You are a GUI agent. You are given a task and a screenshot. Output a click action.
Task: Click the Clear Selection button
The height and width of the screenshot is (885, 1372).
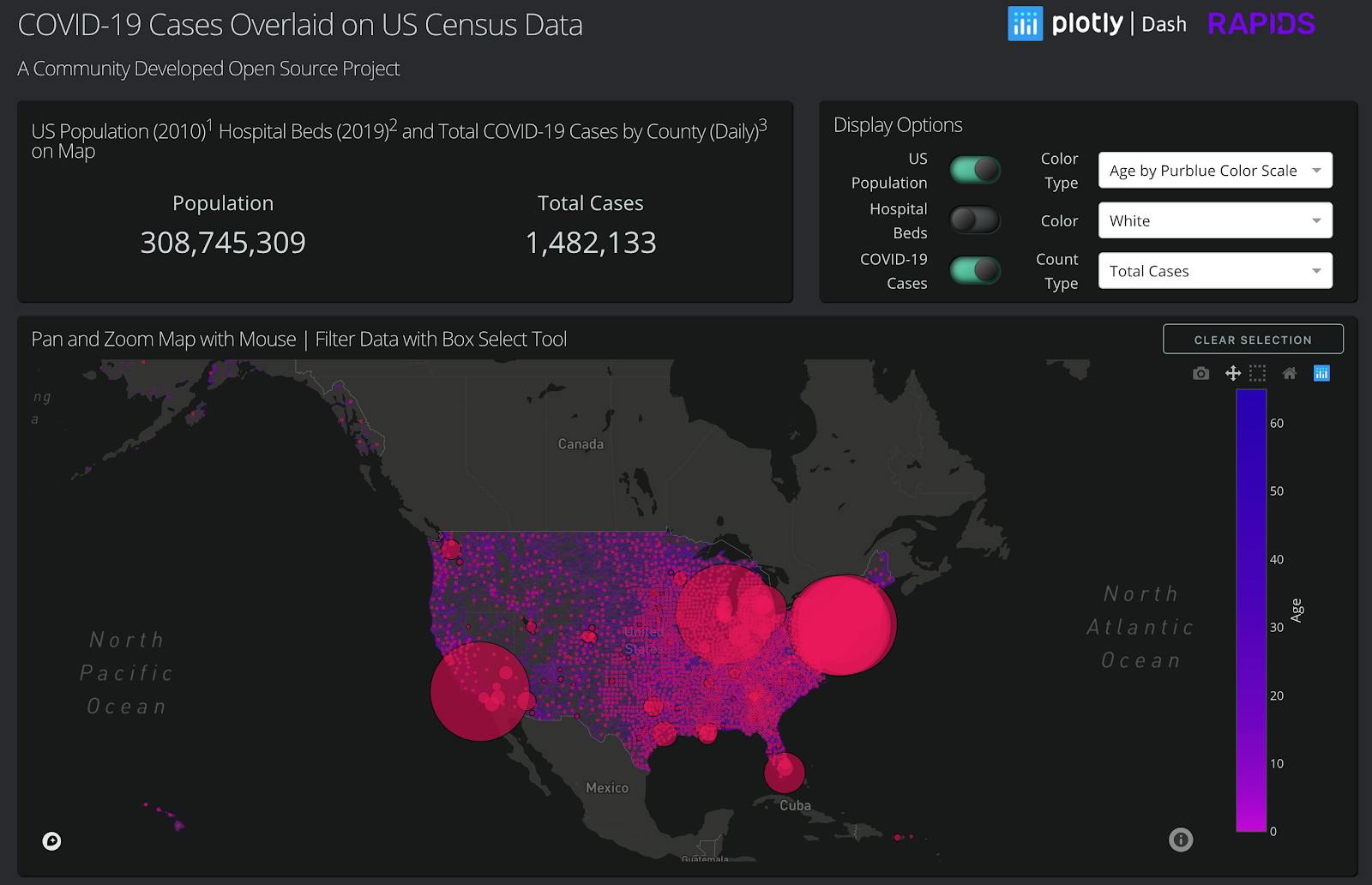[1253, 340]
